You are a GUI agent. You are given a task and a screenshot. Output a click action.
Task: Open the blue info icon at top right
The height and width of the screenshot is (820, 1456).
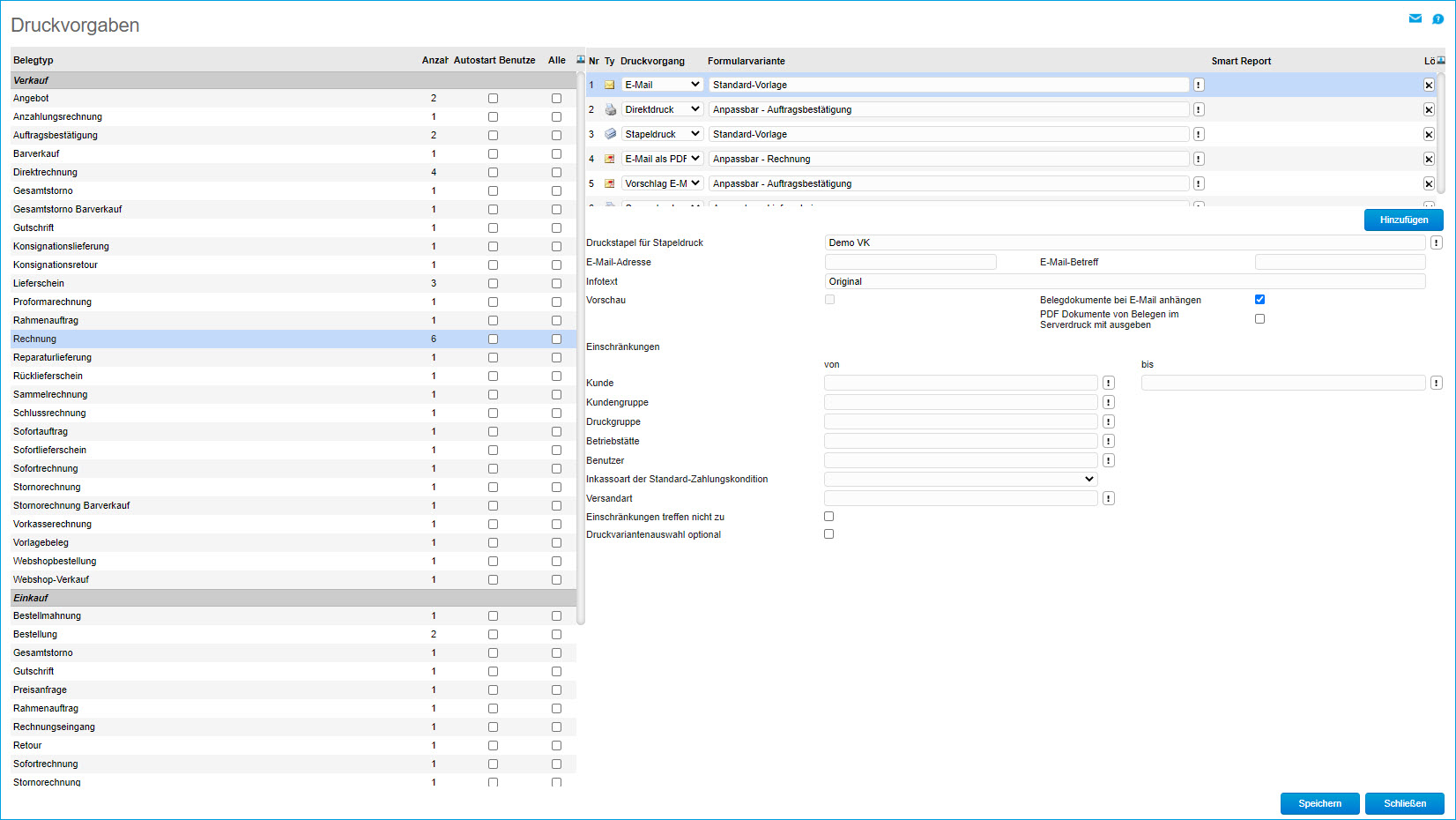pyautogui.click(x=1437, y=19)
